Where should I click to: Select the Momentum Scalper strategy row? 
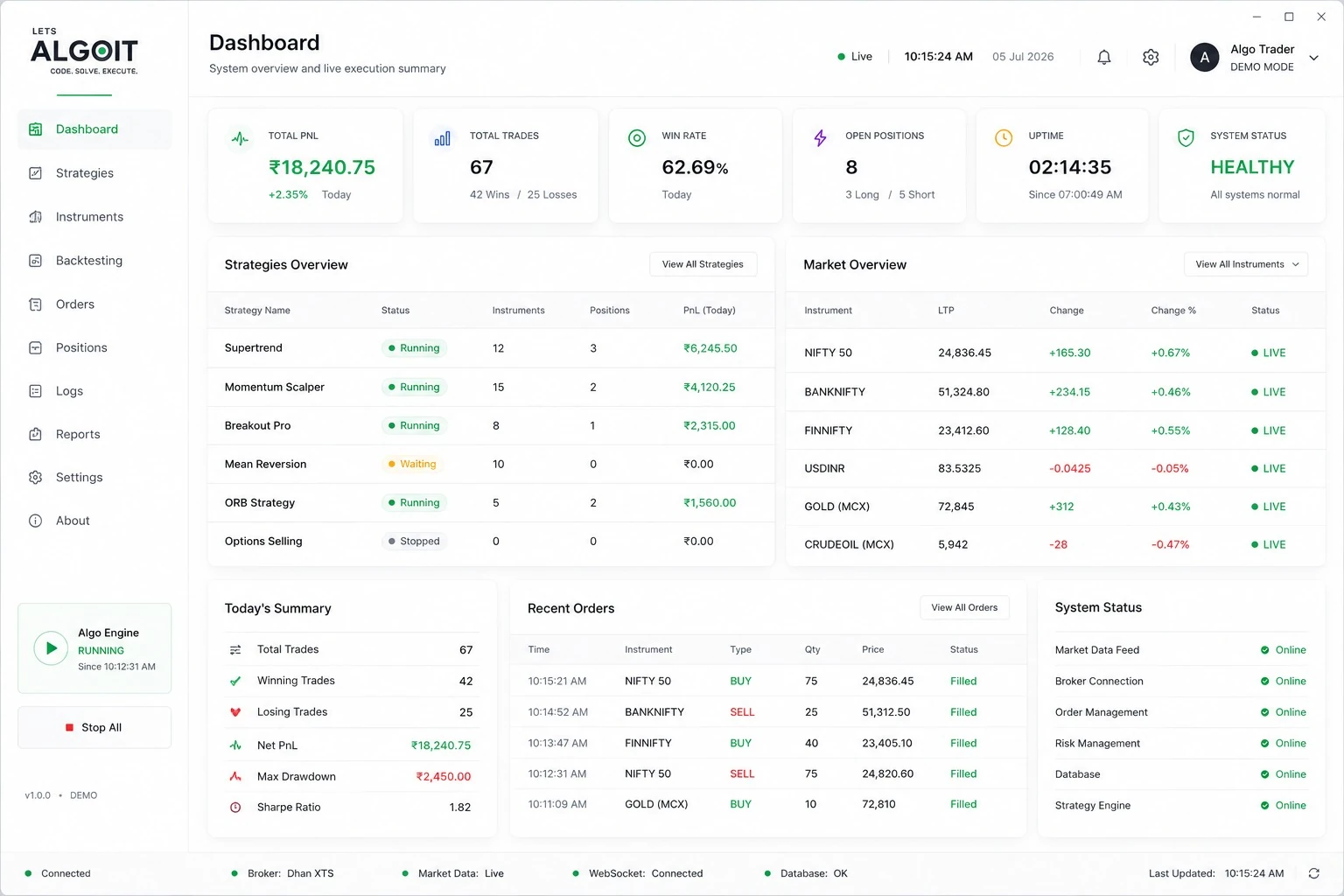pyautogui.click(x=491, y=387)
